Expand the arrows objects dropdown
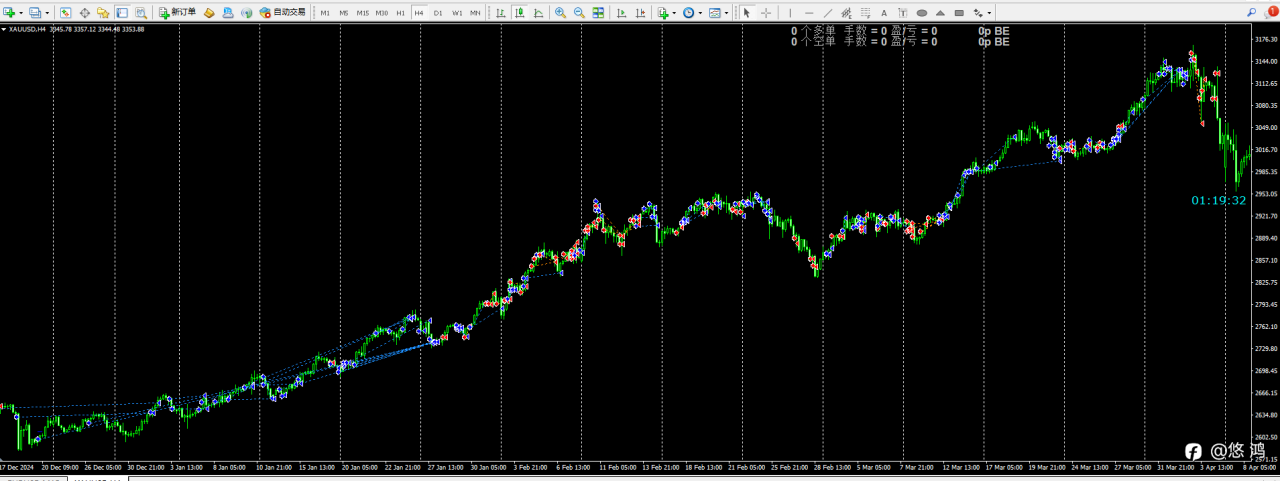The height and width of the screenshot is (481, 1280). (989, 13)
